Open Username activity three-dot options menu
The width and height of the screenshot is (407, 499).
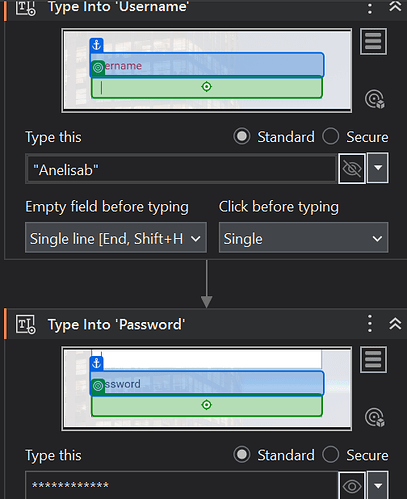click(370, 7)
